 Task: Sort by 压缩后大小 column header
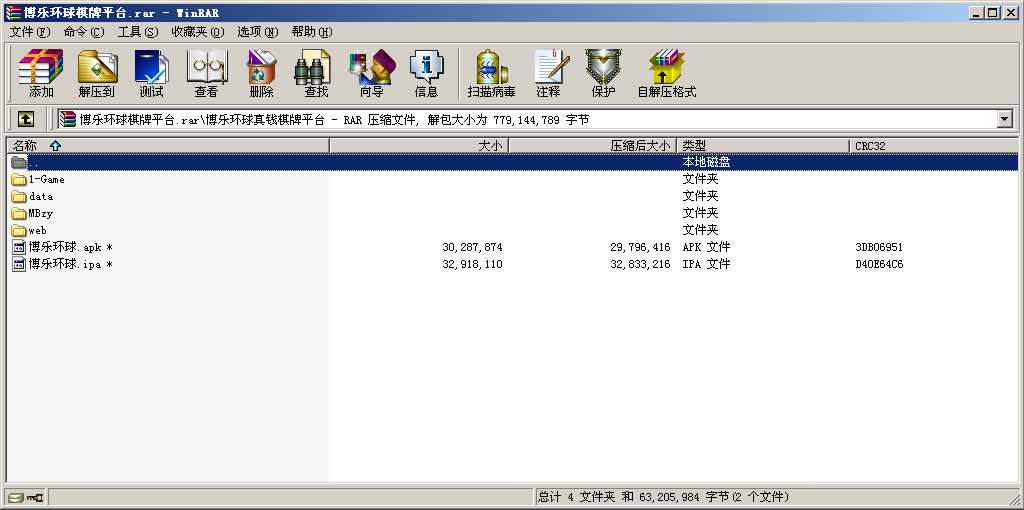tap(592, 146)
